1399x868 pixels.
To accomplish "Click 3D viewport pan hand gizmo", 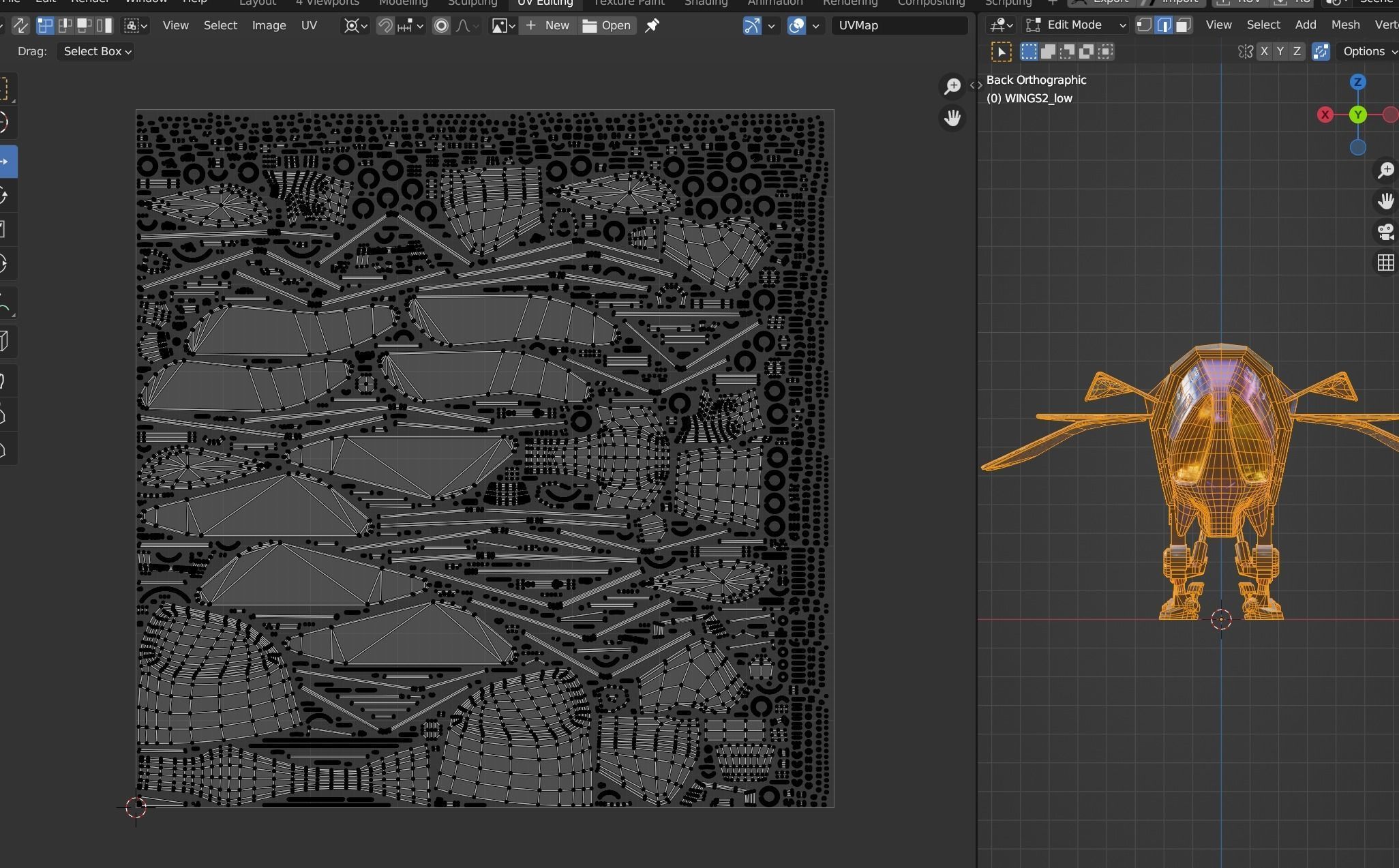I will (x=1385, y=201).
